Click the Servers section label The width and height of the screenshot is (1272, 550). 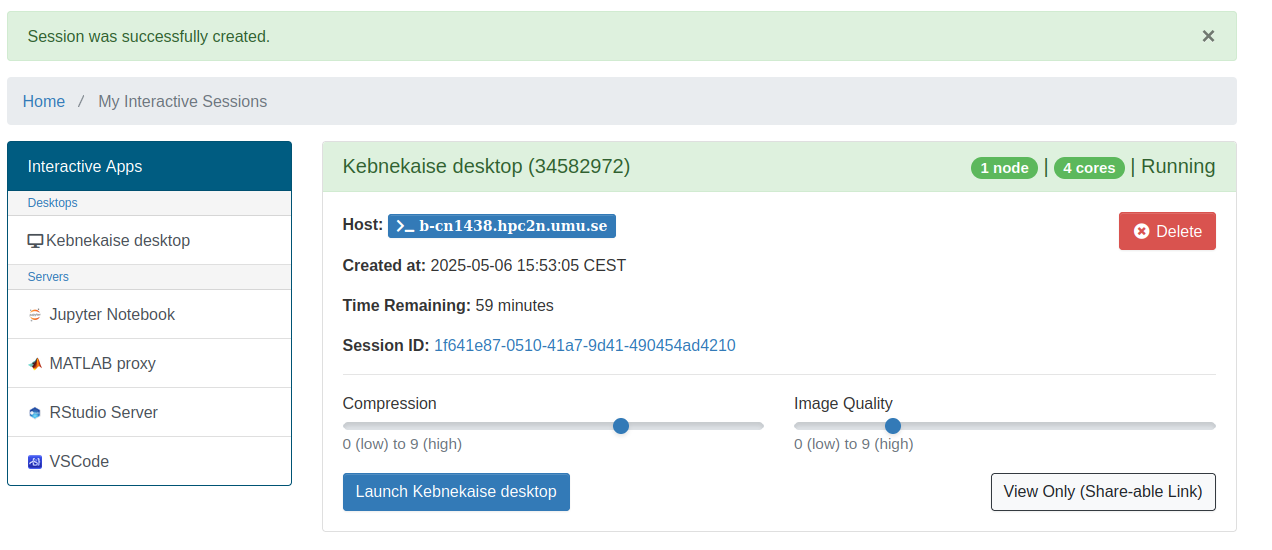point(48,277)
